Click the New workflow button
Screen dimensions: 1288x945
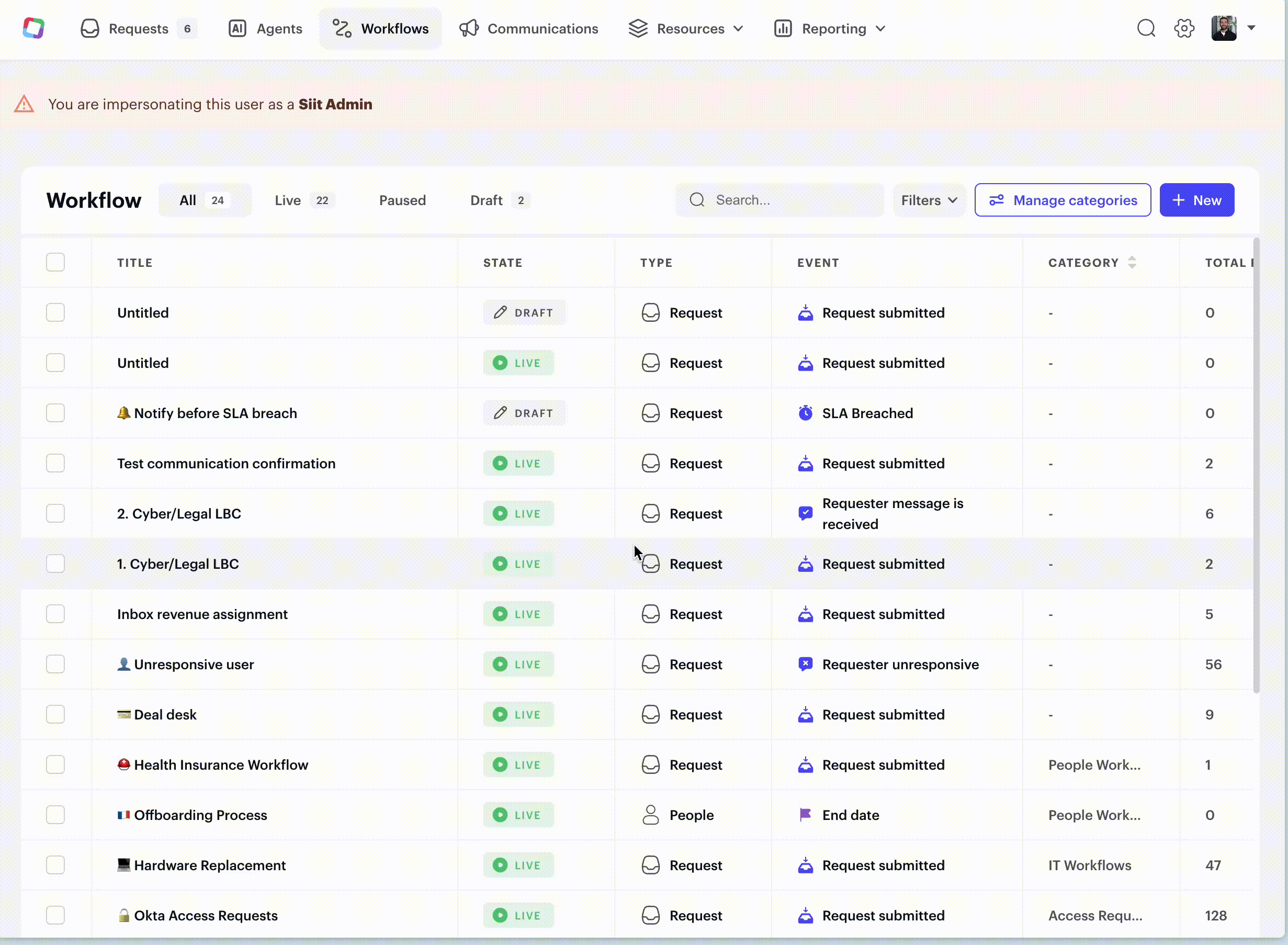tap(1196, 200)
